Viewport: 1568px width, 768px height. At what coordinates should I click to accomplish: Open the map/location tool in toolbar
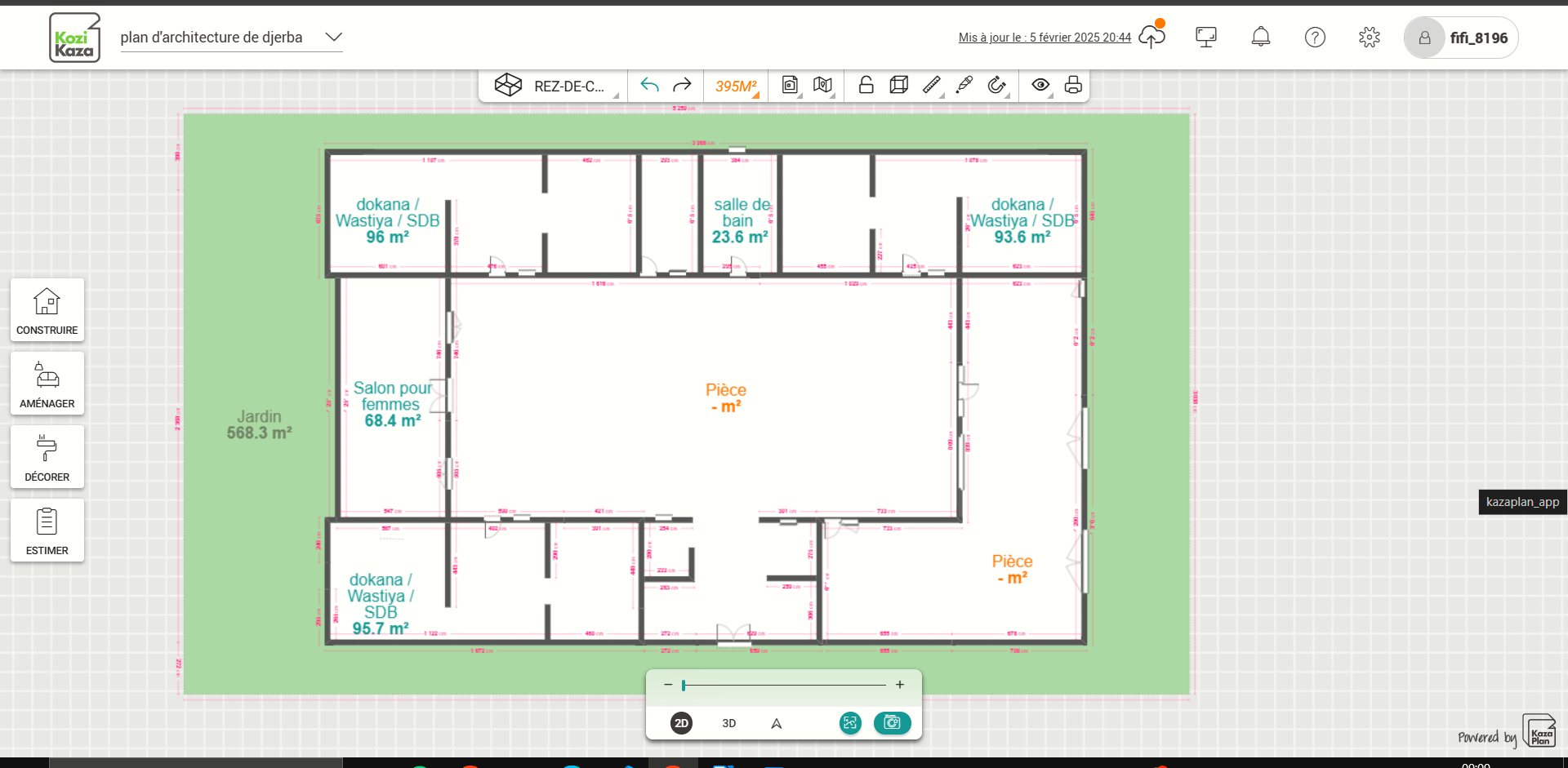pos(822,85)
